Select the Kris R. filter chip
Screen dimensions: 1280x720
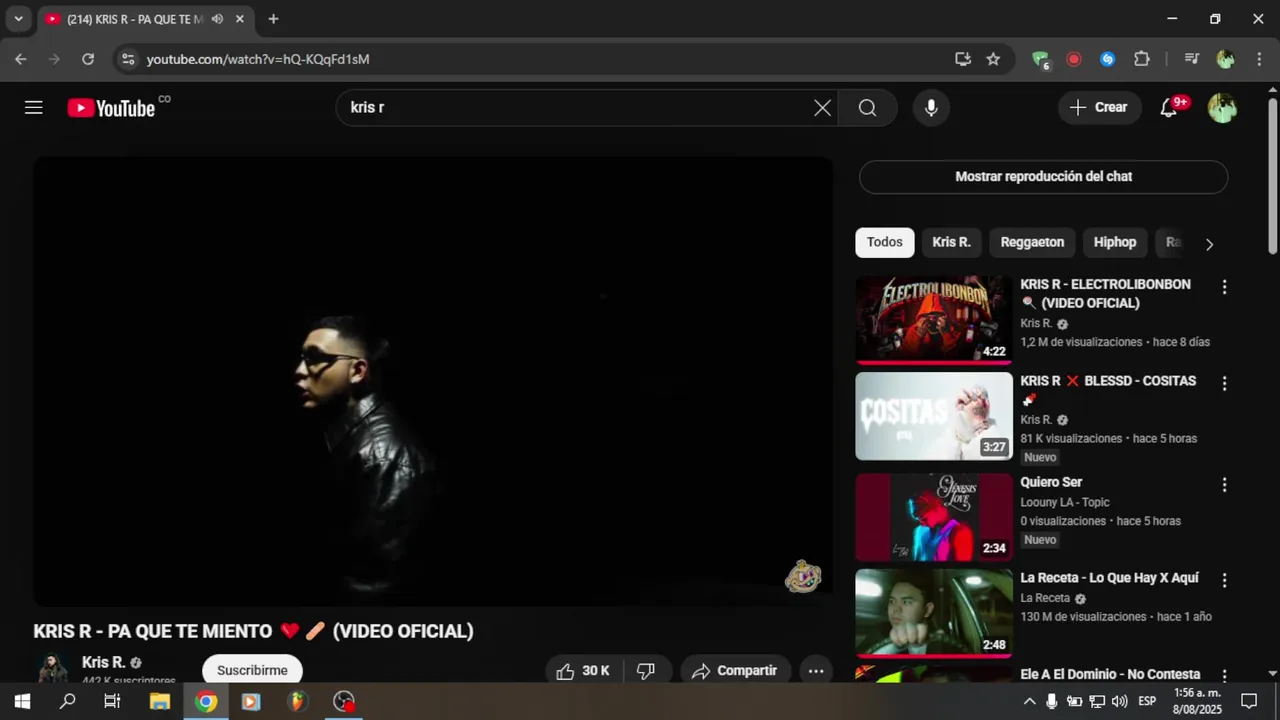coord(951,242)
